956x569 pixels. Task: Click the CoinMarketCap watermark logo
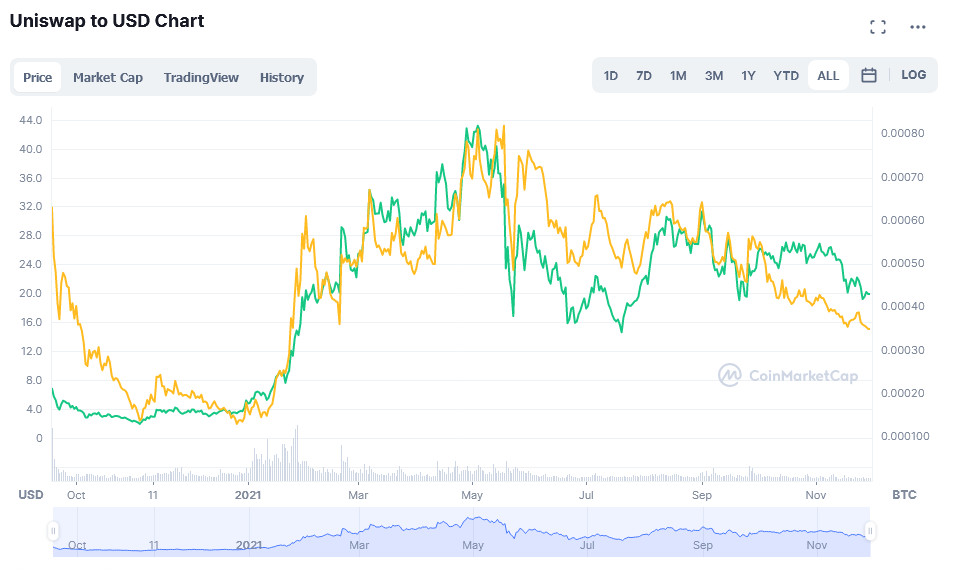coord(788,375)
